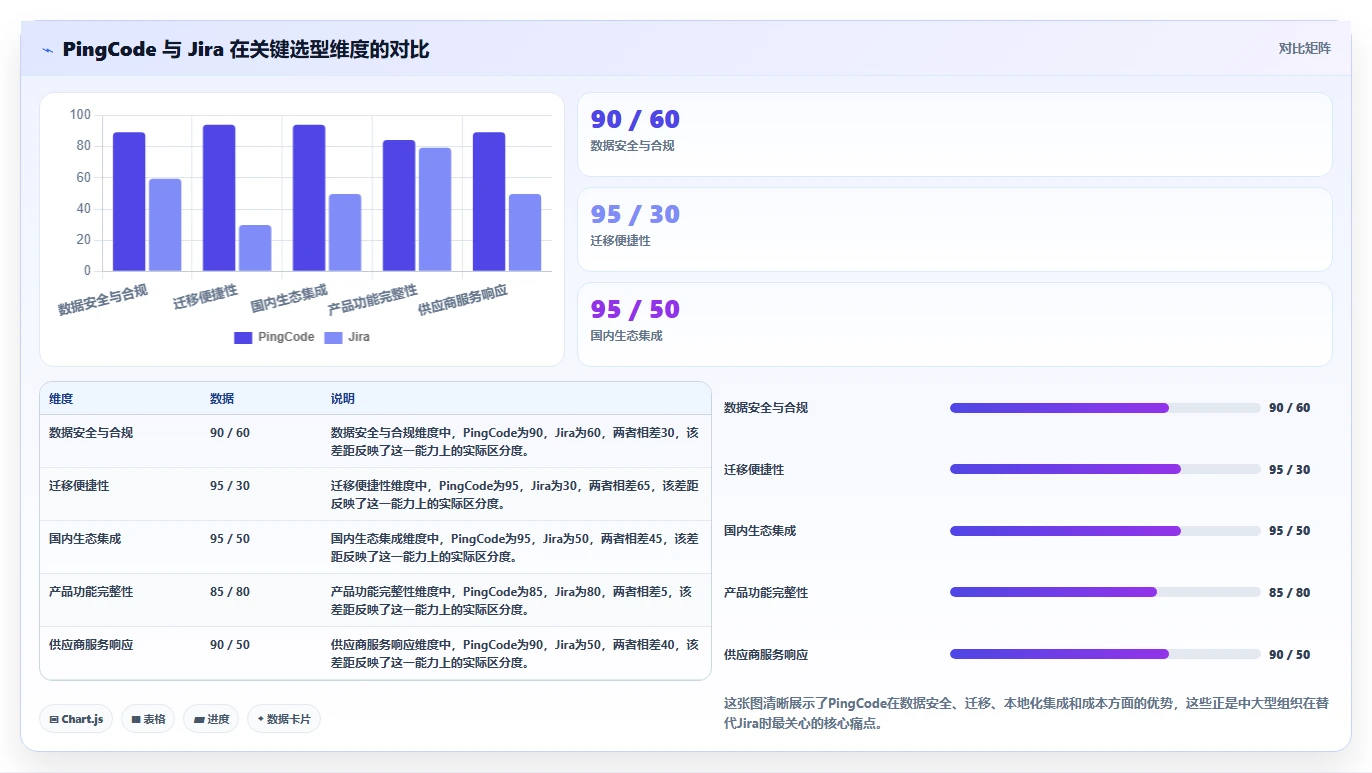Click the 产品功能完整性 label in the progress list
This screenshot has width=1372, height=773.
tap(766, 593)
